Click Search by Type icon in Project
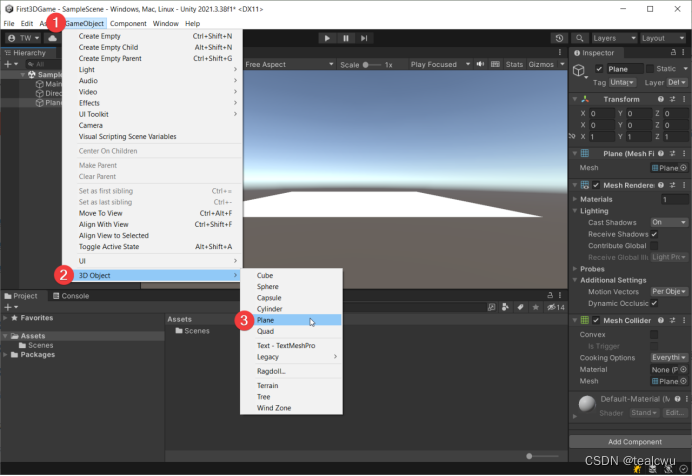 505,307
